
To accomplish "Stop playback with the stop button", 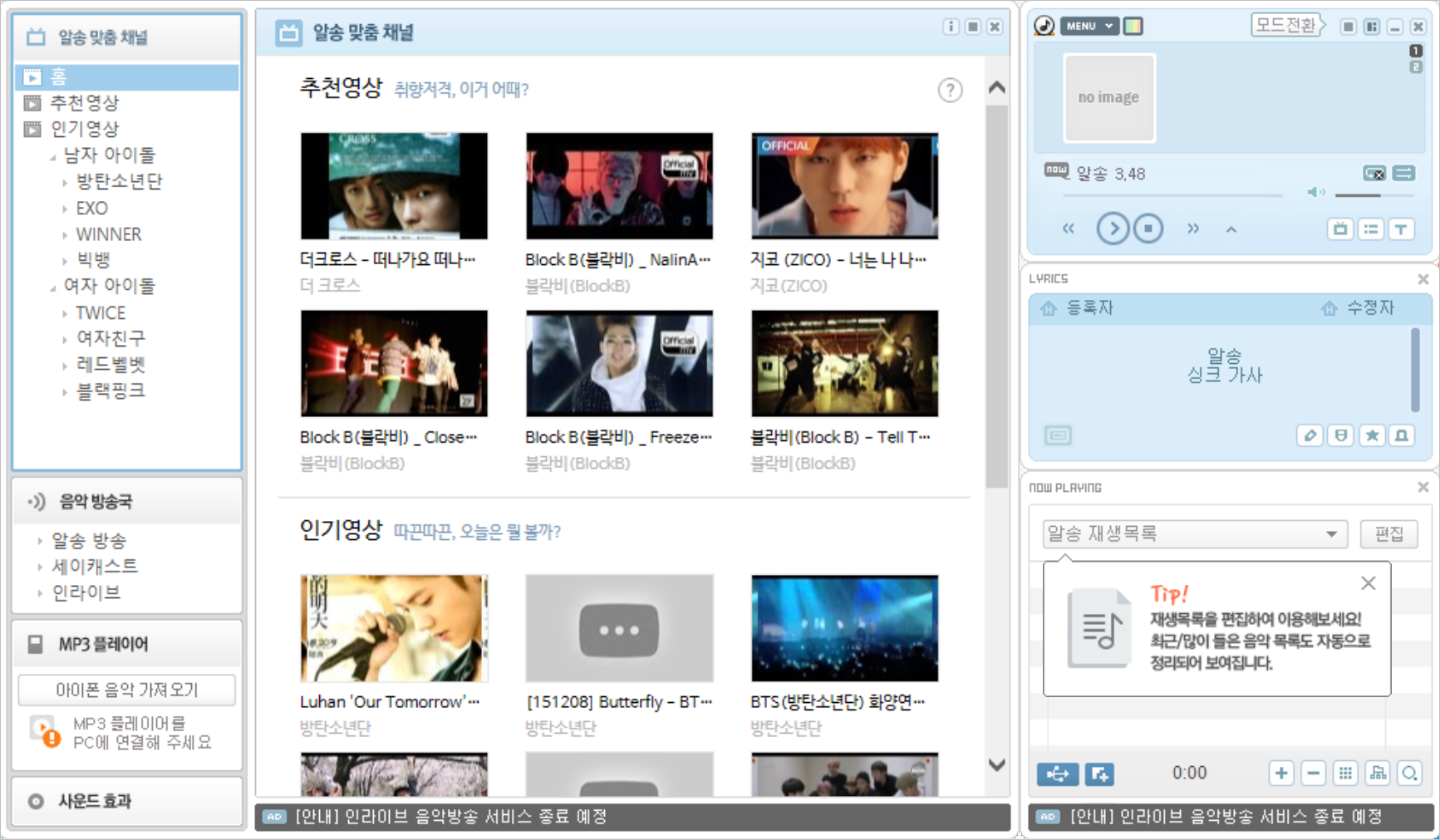I will click(1148, 228).
